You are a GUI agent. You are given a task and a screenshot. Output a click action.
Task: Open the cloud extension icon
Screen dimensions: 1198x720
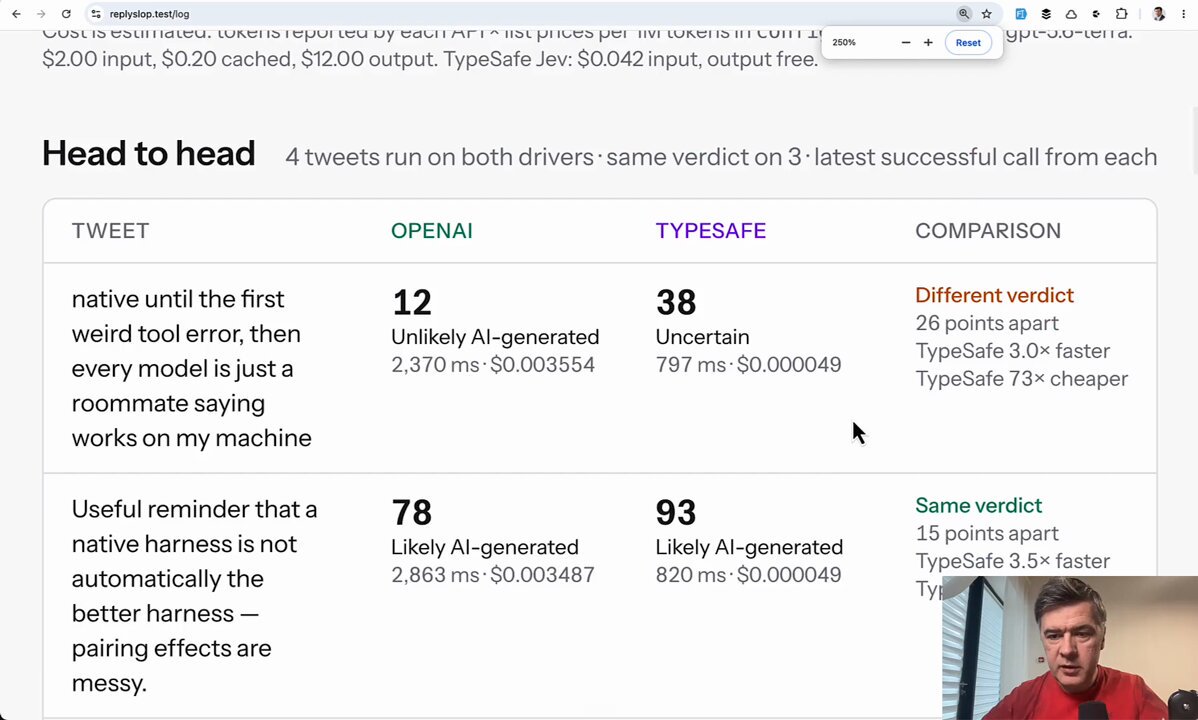pos(1071,14)
